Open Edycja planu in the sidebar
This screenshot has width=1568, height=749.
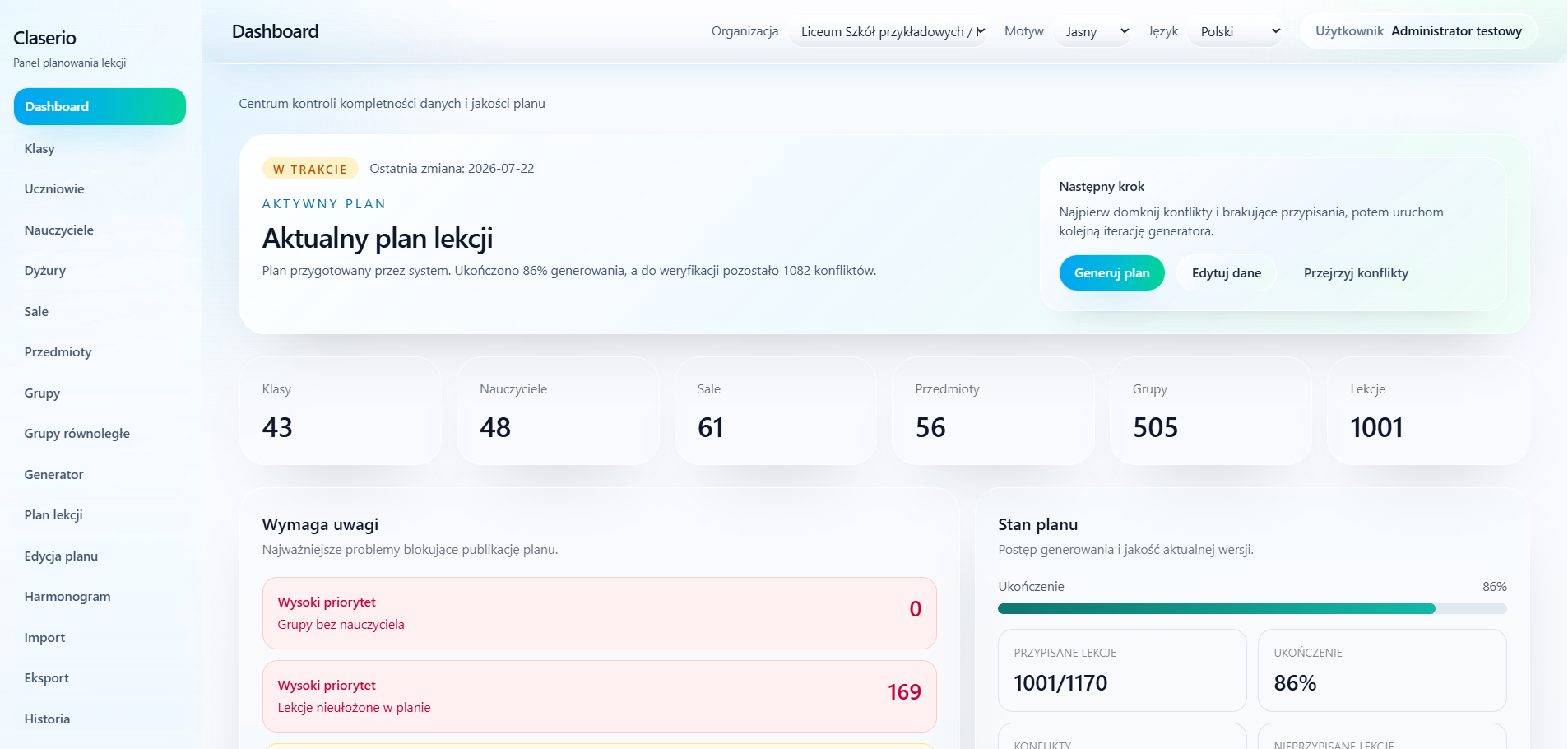click(x=100, y=556)
